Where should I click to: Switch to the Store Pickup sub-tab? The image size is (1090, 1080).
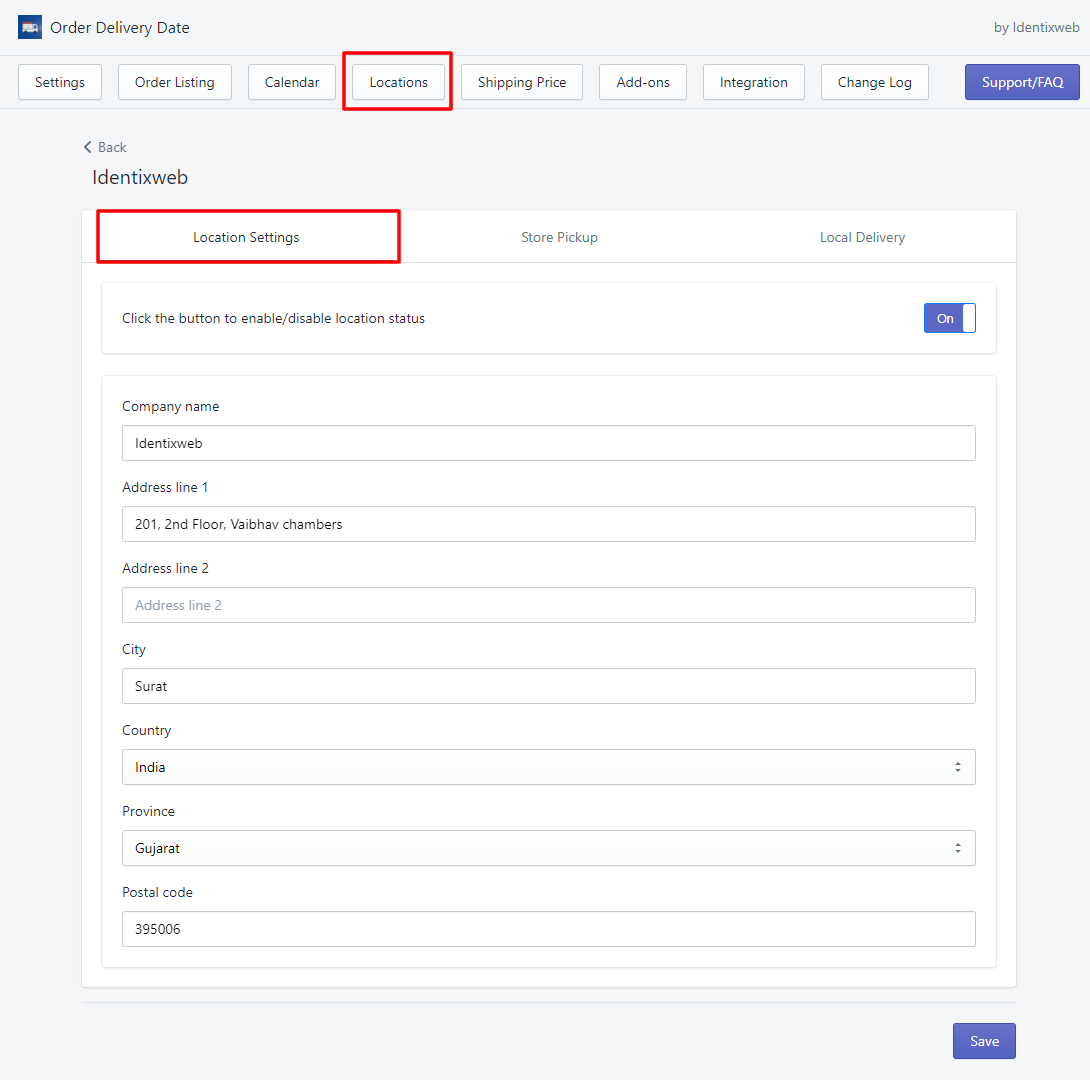coord(560,237)
